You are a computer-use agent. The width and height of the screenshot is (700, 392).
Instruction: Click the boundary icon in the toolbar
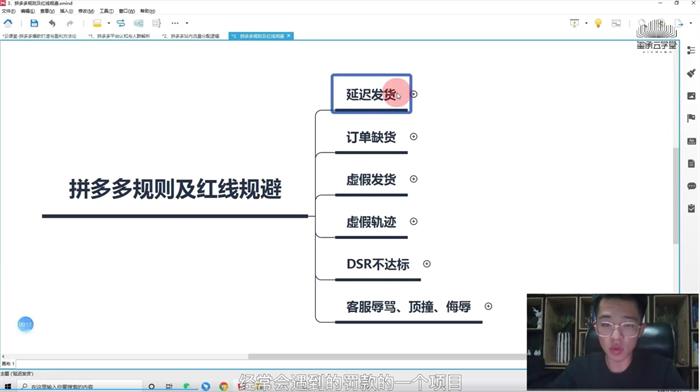coord(138,23)
